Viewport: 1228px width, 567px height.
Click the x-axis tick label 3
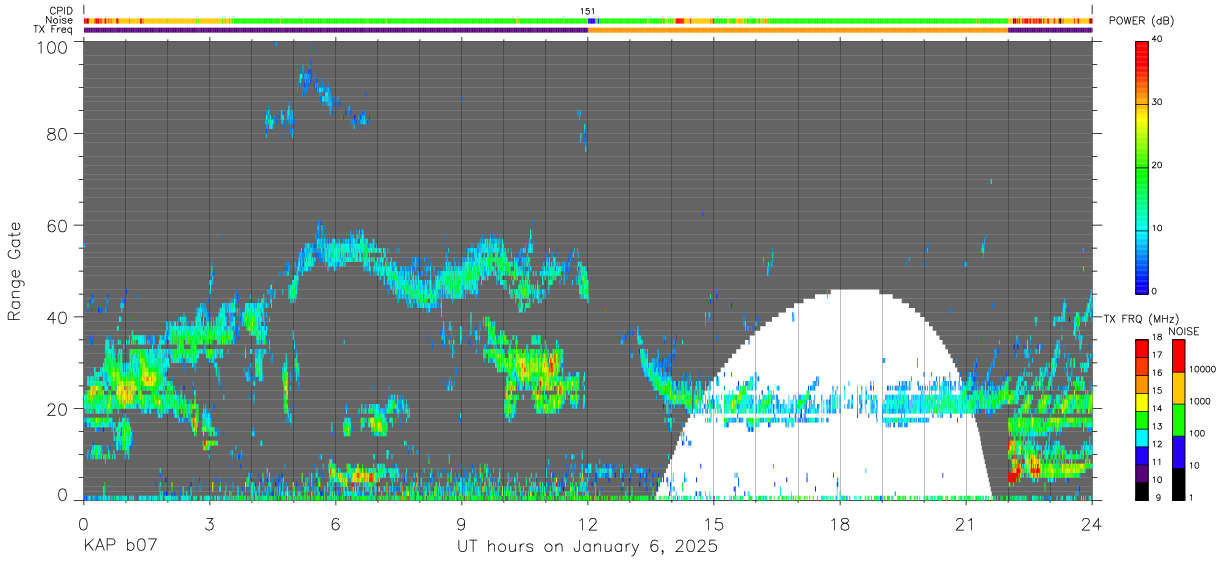pos(209,522)
